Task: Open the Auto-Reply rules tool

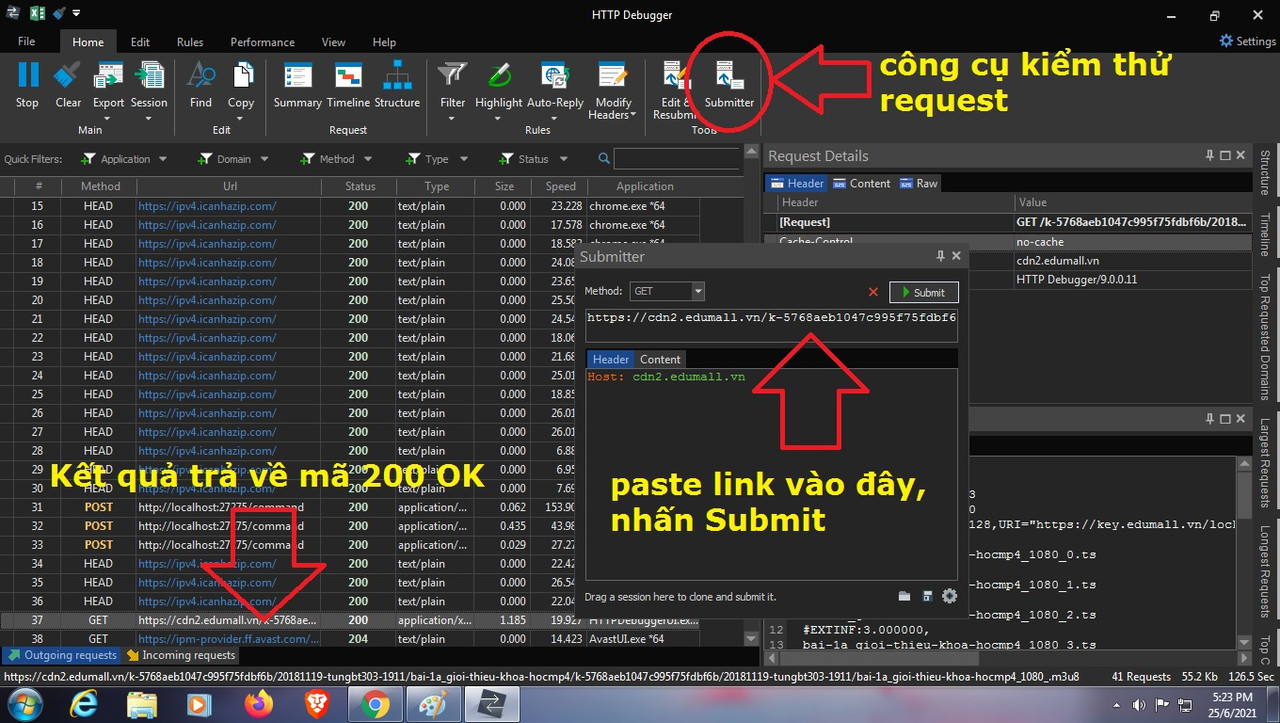Action: tap(555, 84)
